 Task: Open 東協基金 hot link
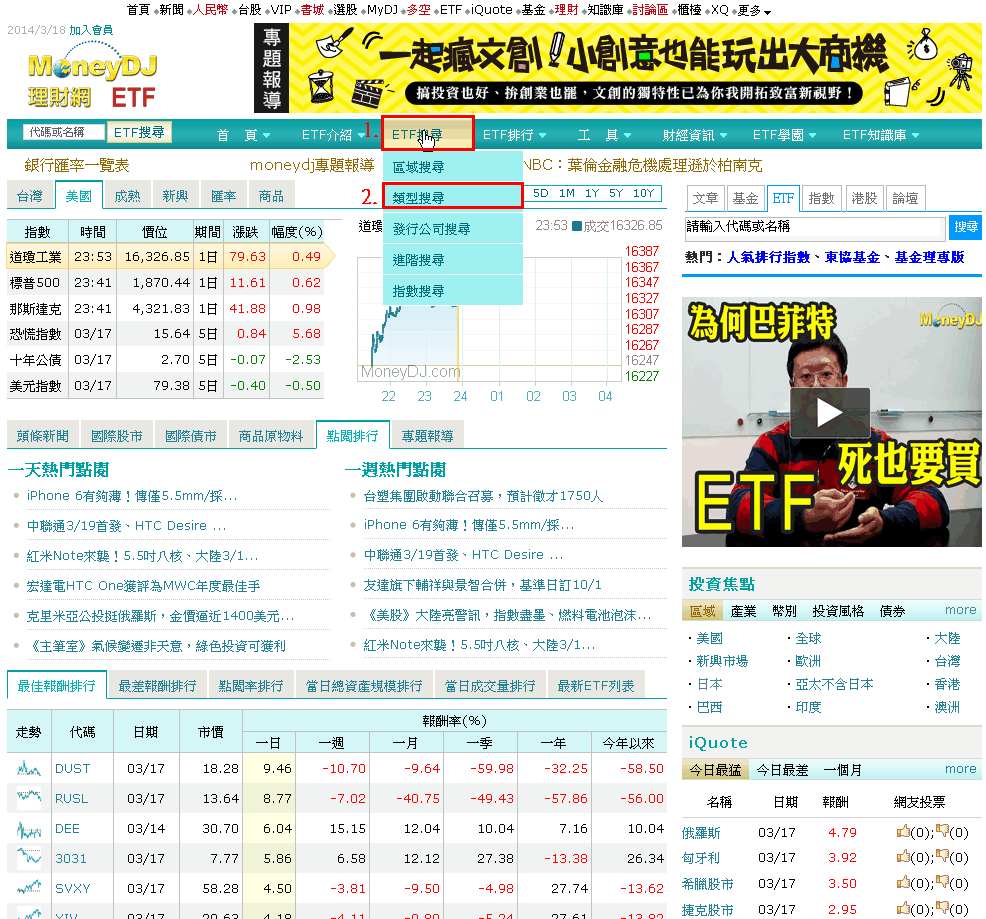click(852, 257)
